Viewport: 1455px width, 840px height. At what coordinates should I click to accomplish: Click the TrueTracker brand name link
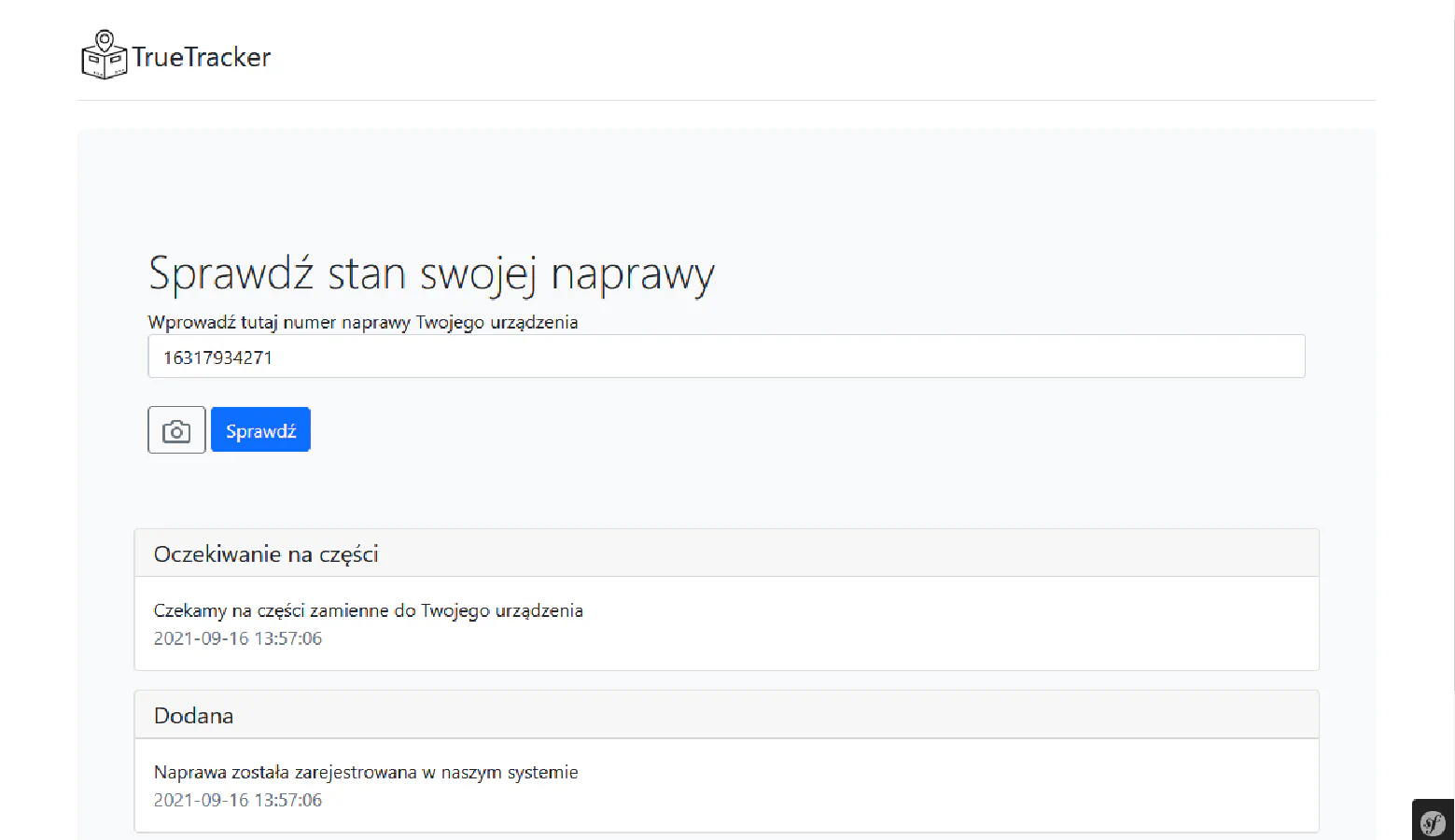pos(201,57)
